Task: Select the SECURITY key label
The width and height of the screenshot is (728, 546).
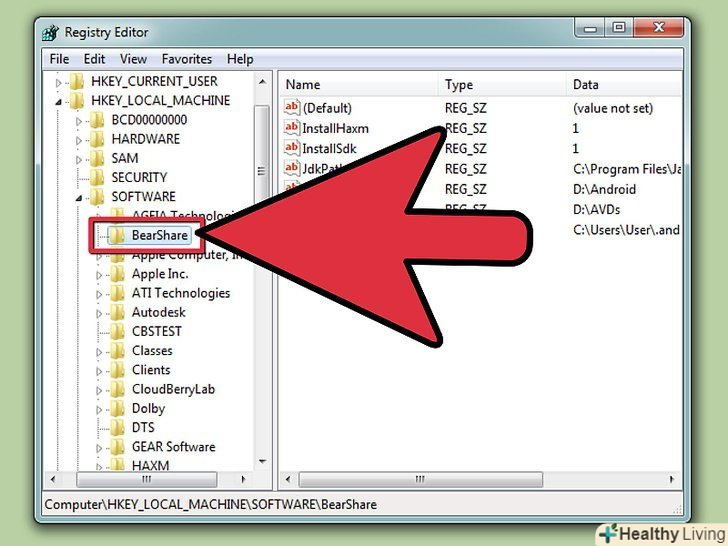Action: [x=139, y=177]
